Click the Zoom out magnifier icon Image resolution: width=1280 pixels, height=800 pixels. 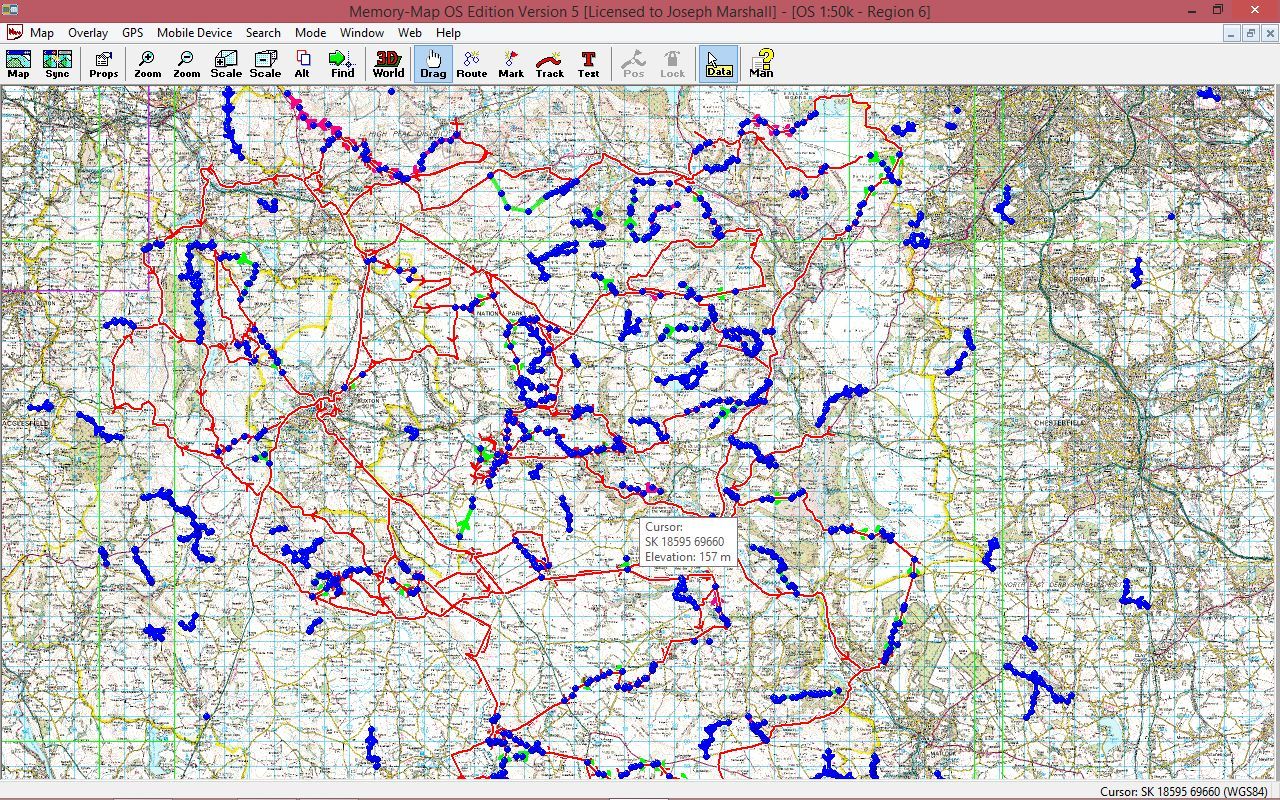[x=186, y=64]
